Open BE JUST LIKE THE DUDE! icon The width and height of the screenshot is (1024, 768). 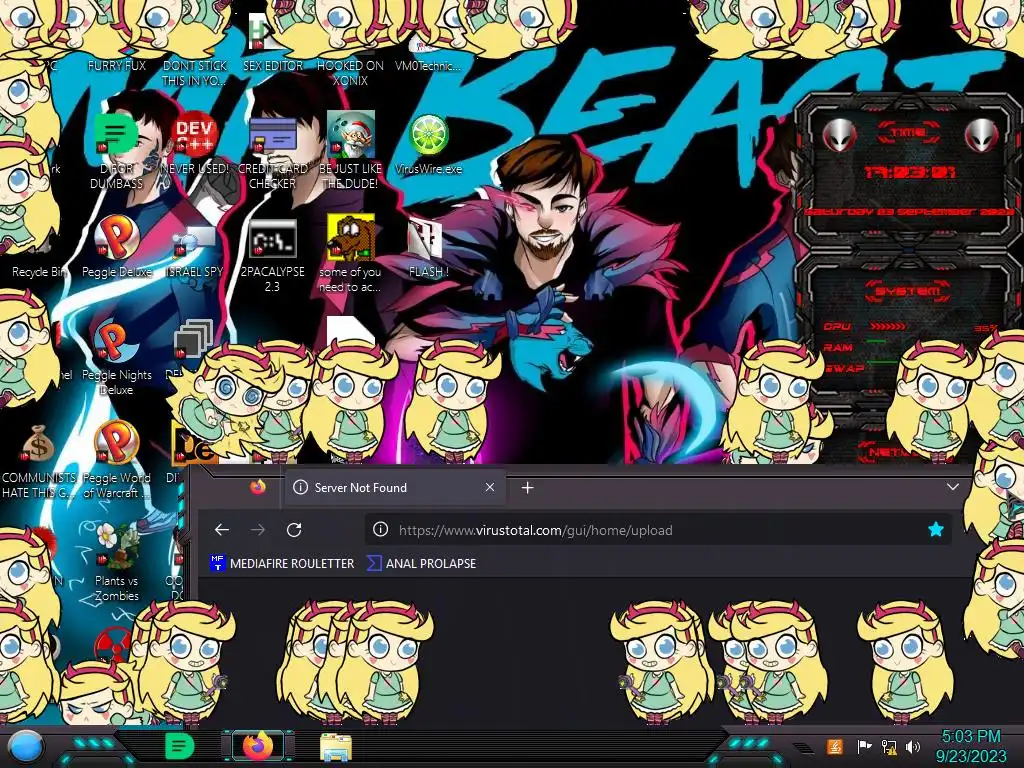pos(350,150)
